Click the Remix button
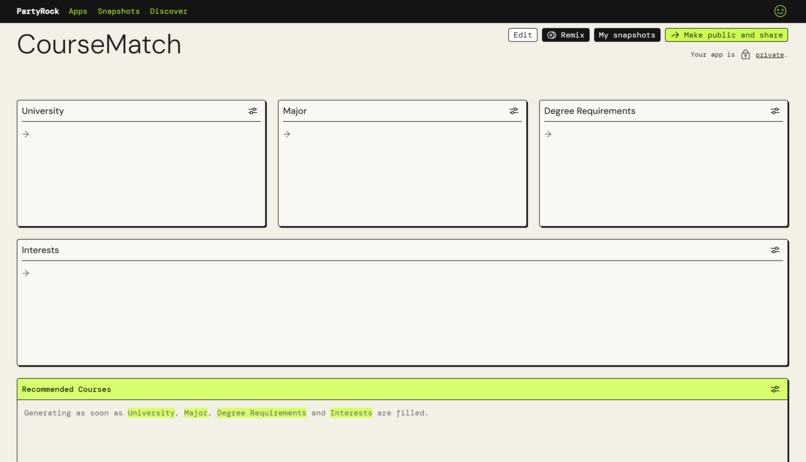 [565, 35]
